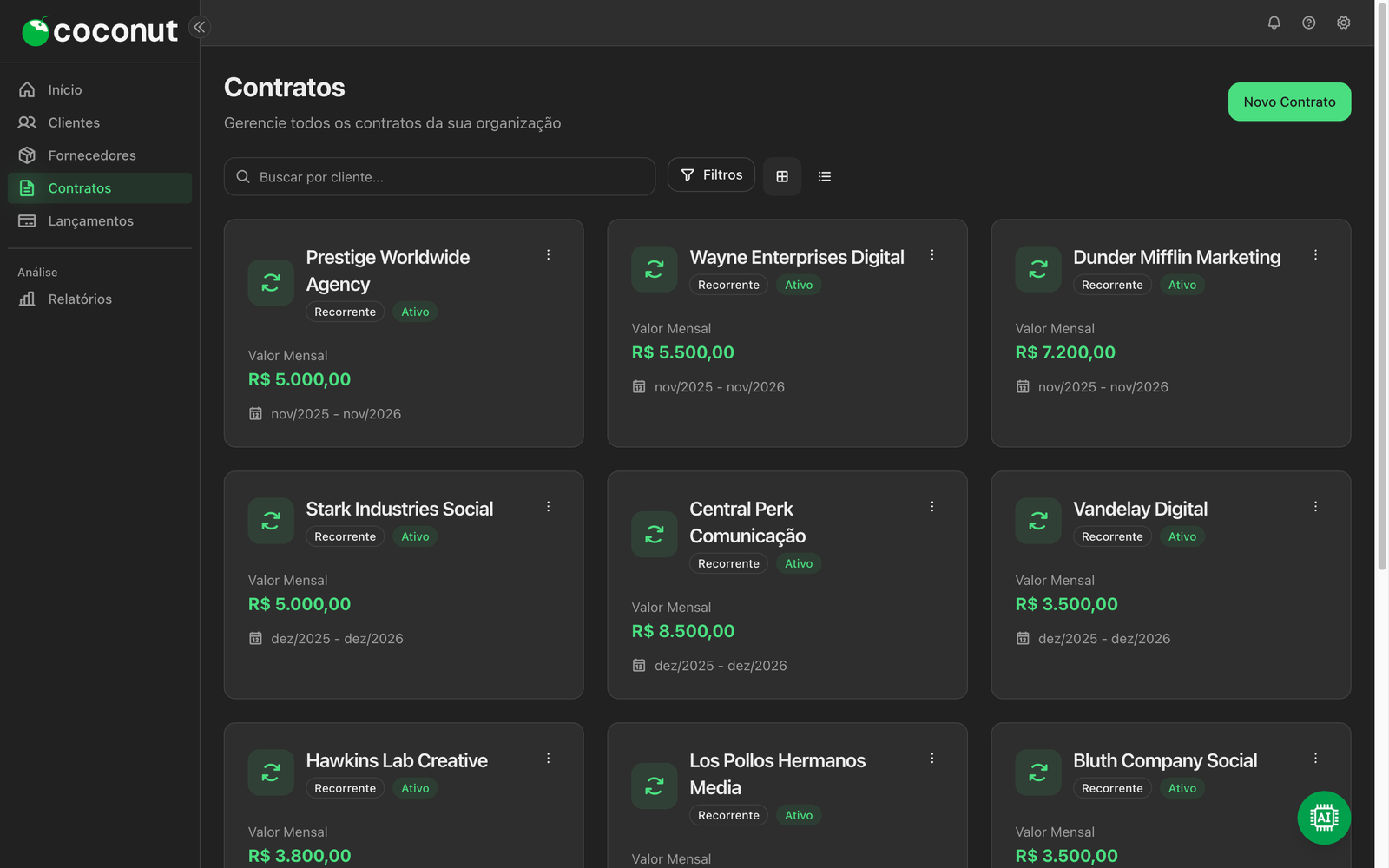The height and width of the screenshot is (868, 1389).
Task: Open options menu for Vandelay Digital
Action: 1315,507
